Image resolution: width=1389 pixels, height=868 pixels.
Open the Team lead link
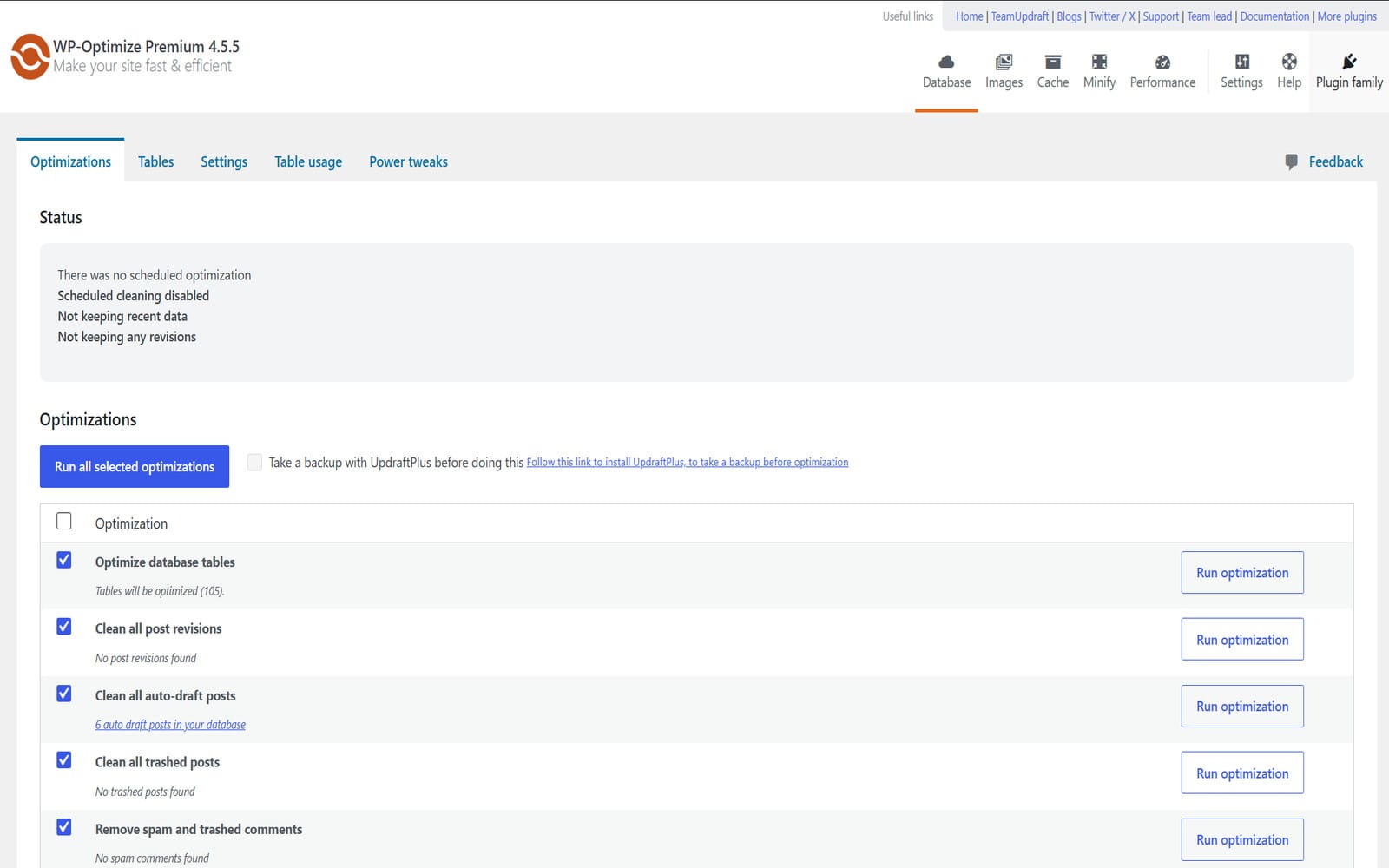pos(1209,16)
